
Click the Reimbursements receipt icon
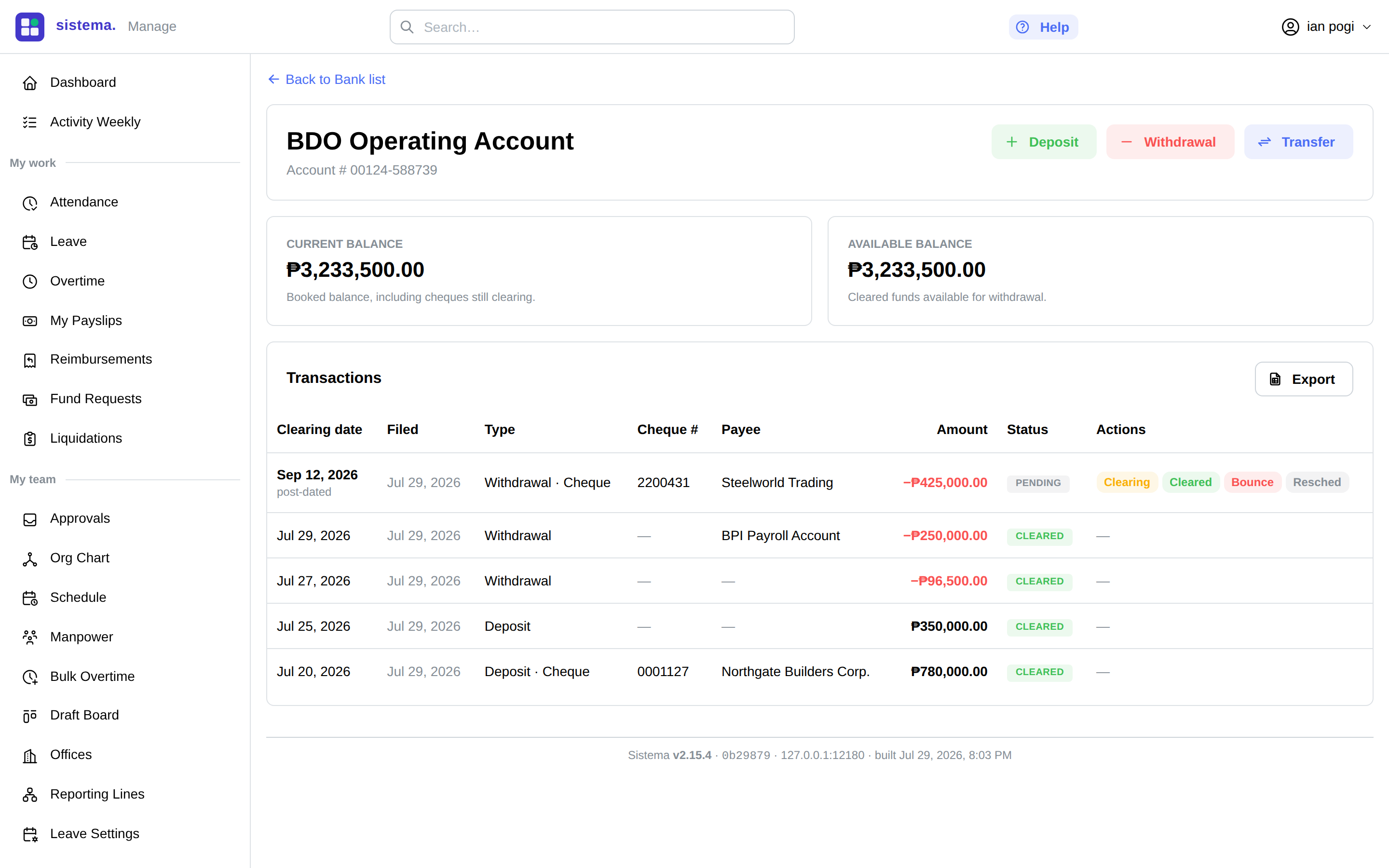pos(30,360)
